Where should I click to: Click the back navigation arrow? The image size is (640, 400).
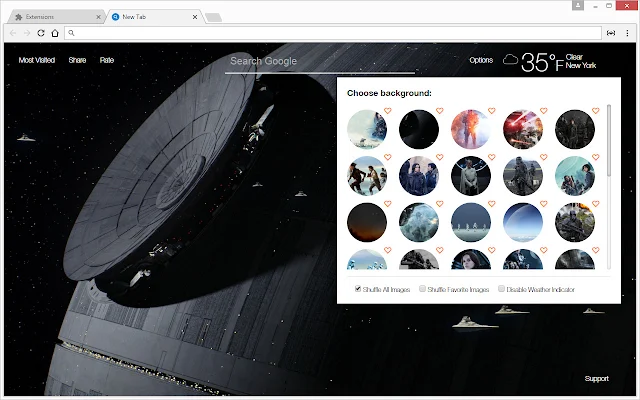pyautogui.click(x=13, y=33)
